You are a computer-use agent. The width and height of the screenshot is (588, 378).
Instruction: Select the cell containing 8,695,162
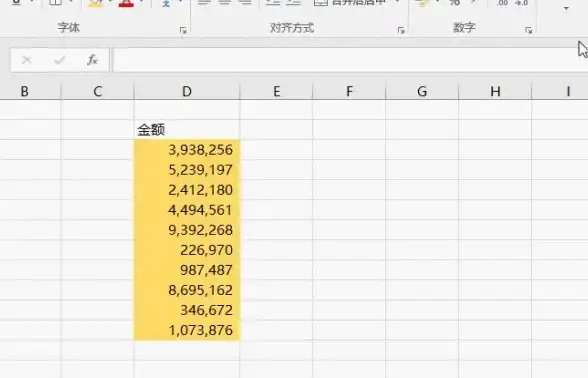pyautogui.click(x=187, y=290)
